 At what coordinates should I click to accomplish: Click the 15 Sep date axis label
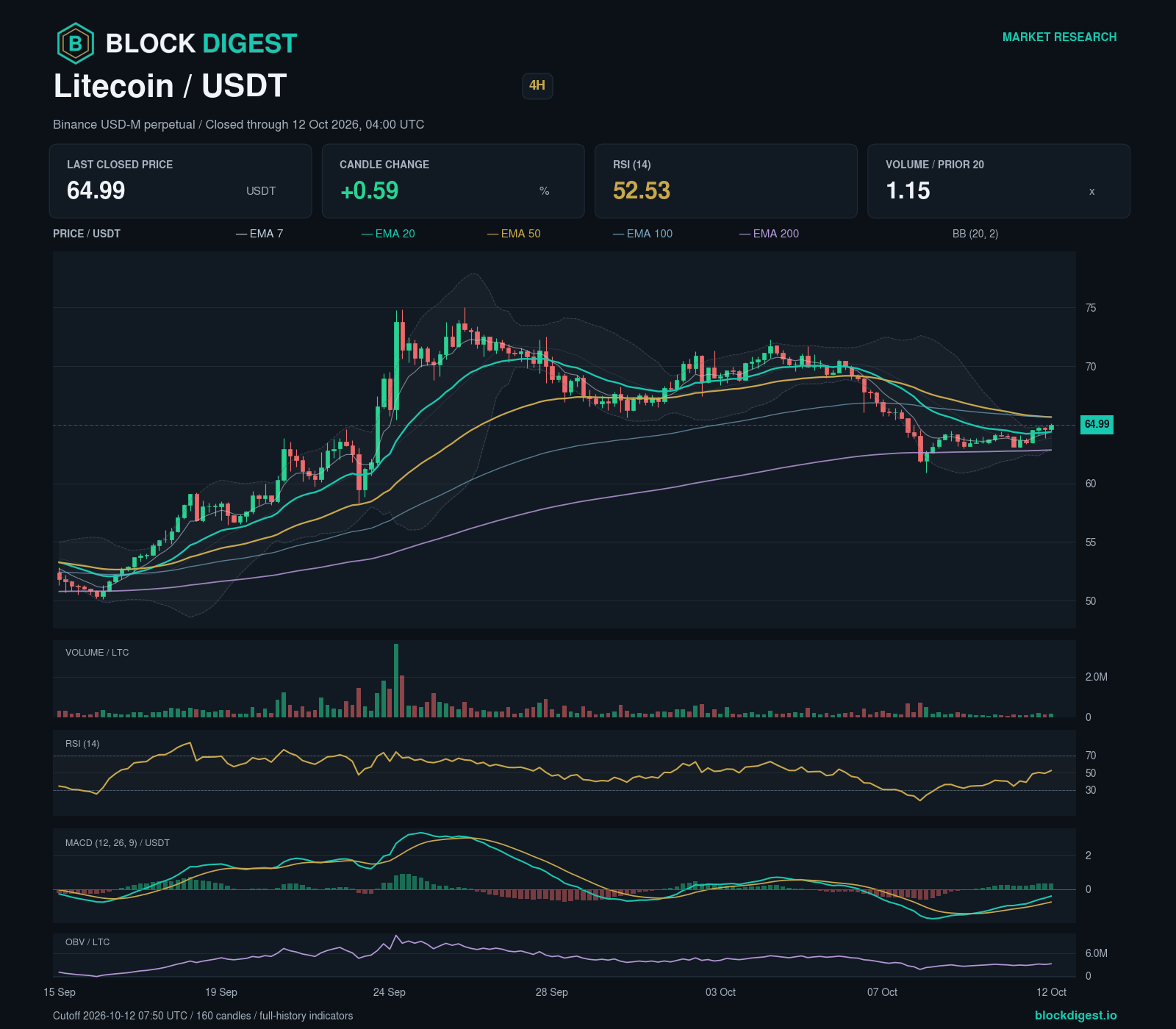click(60, 992)
